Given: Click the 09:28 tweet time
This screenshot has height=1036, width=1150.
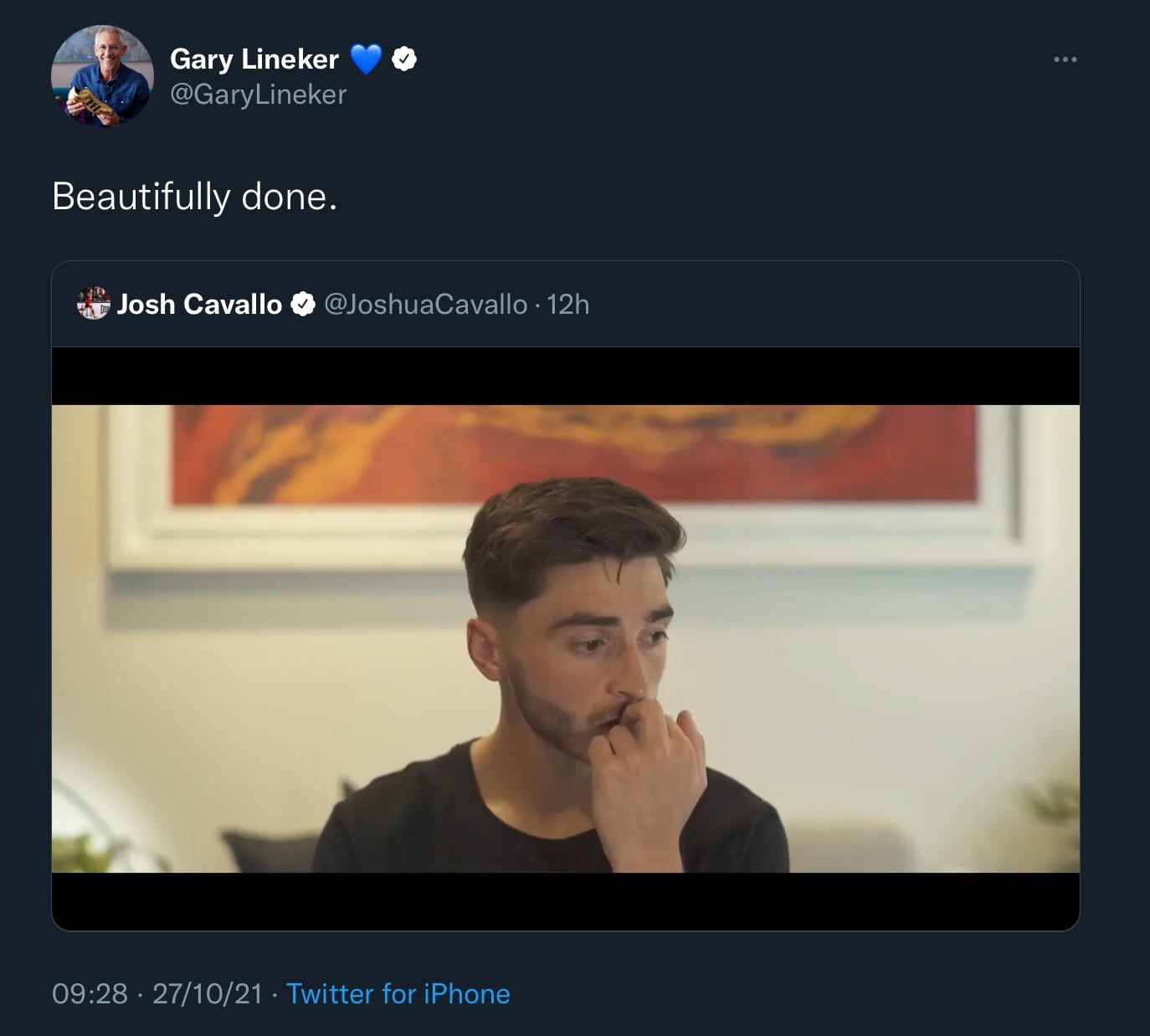Looking at the screenshot, I should (90, 994).
